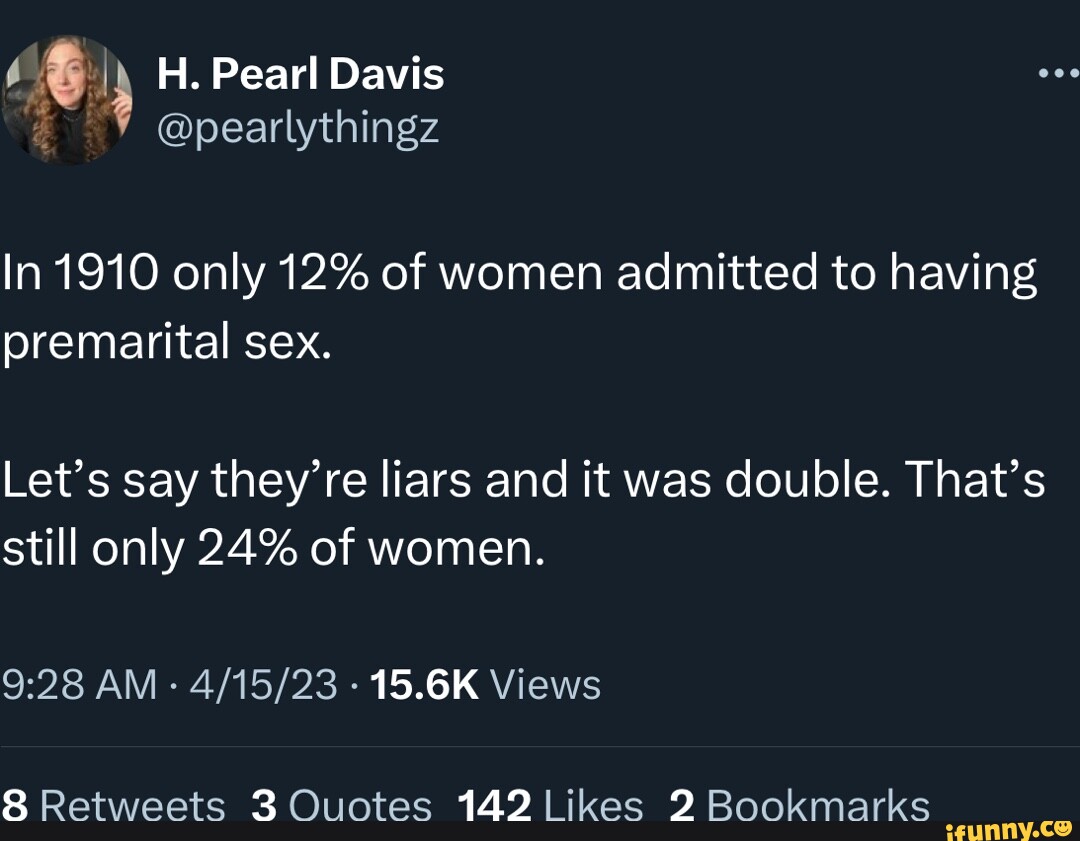This screenshot has width=1080, height=841.
Task: Click H. Pearl Davis's profile picture
Action: (x=70, y=97)
